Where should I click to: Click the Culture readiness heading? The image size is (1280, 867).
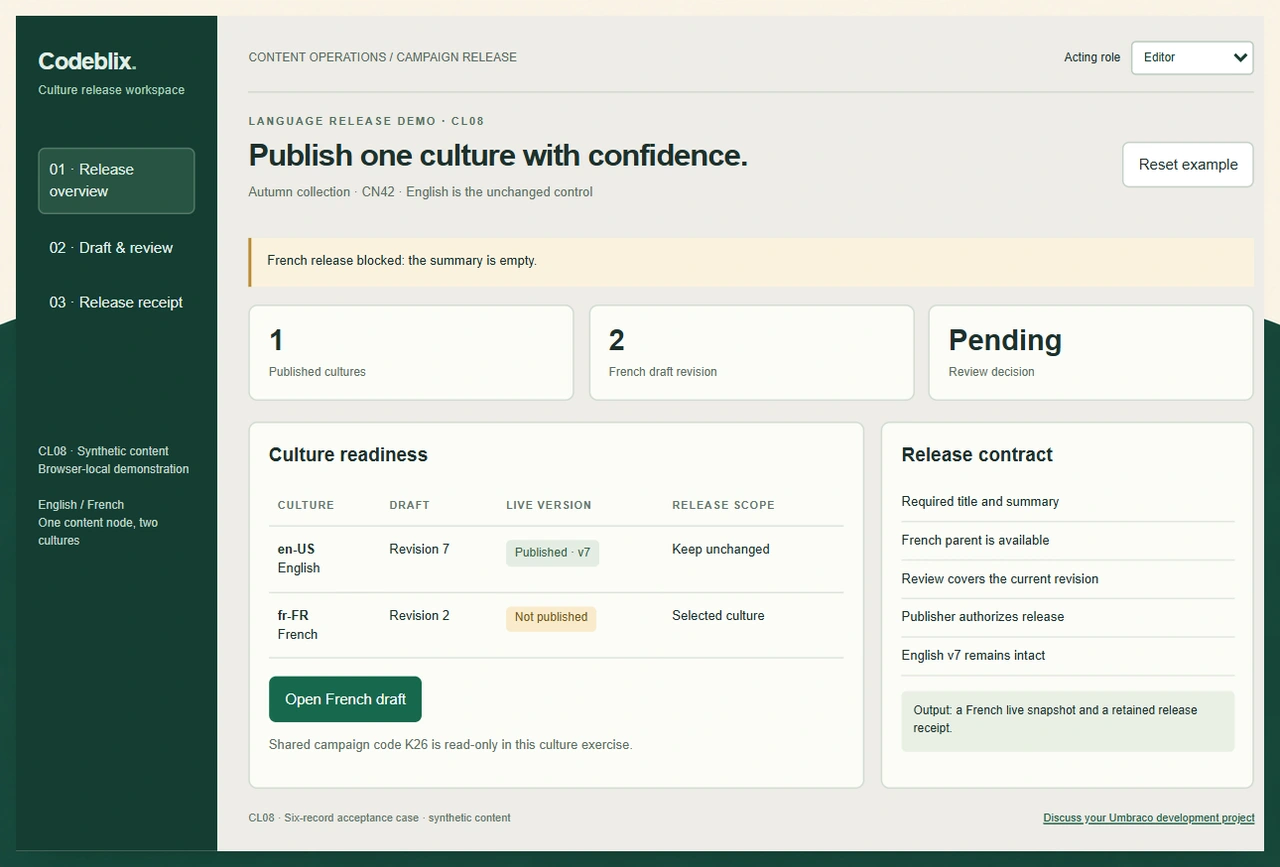click(348, 455)
